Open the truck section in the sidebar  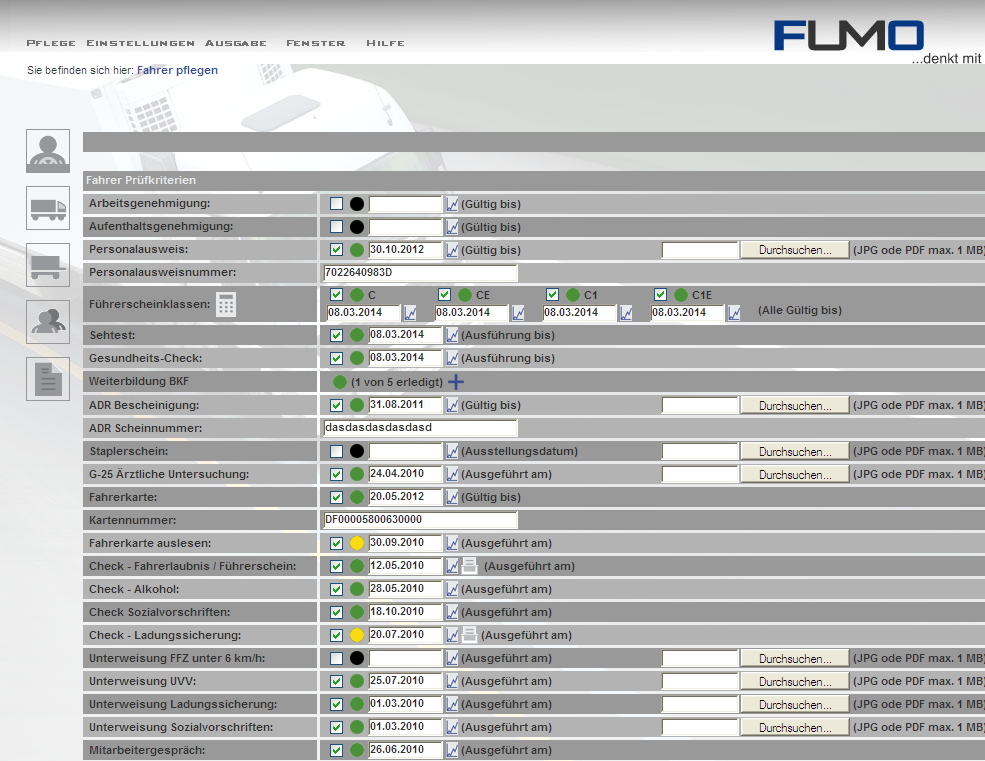pos(48,208)
